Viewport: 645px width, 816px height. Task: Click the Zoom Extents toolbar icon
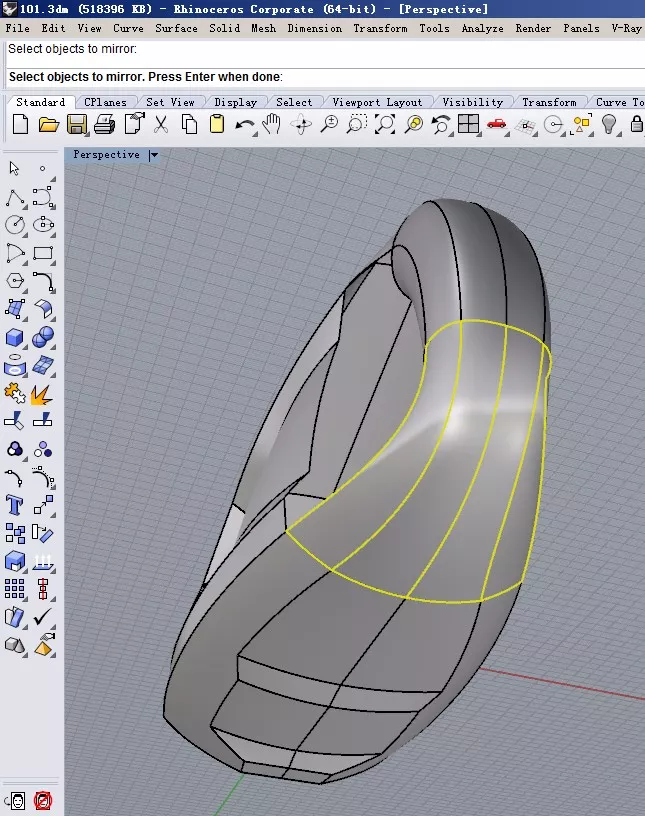click(x=385, y=125)
